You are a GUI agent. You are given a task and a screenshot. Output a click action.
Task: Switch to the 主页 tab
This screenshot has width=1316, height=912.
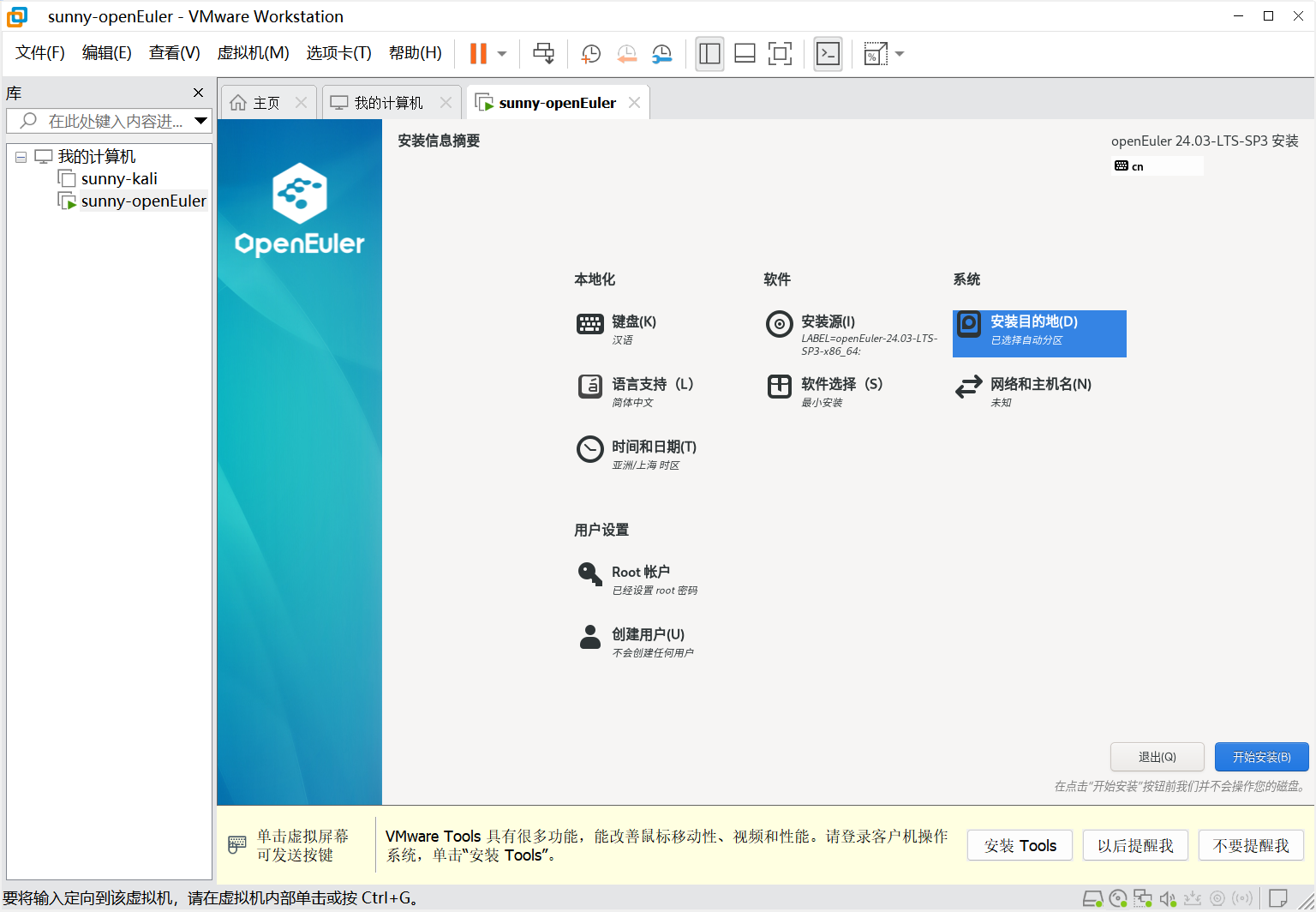pyautogui.click(x=266, y=103)
